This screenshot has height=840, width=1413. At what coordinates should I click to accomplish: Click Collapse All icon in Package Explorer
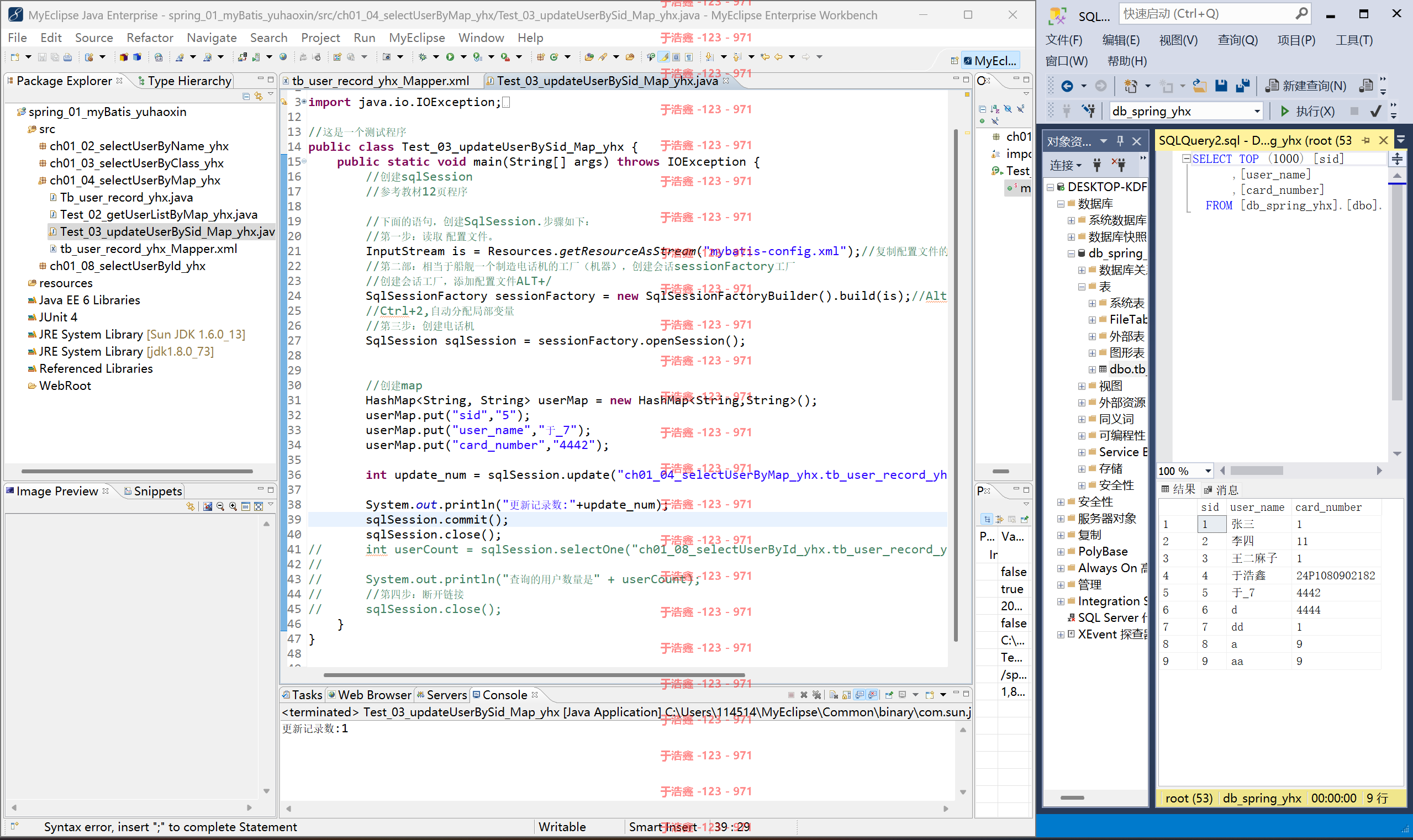(x=246, y=96)
